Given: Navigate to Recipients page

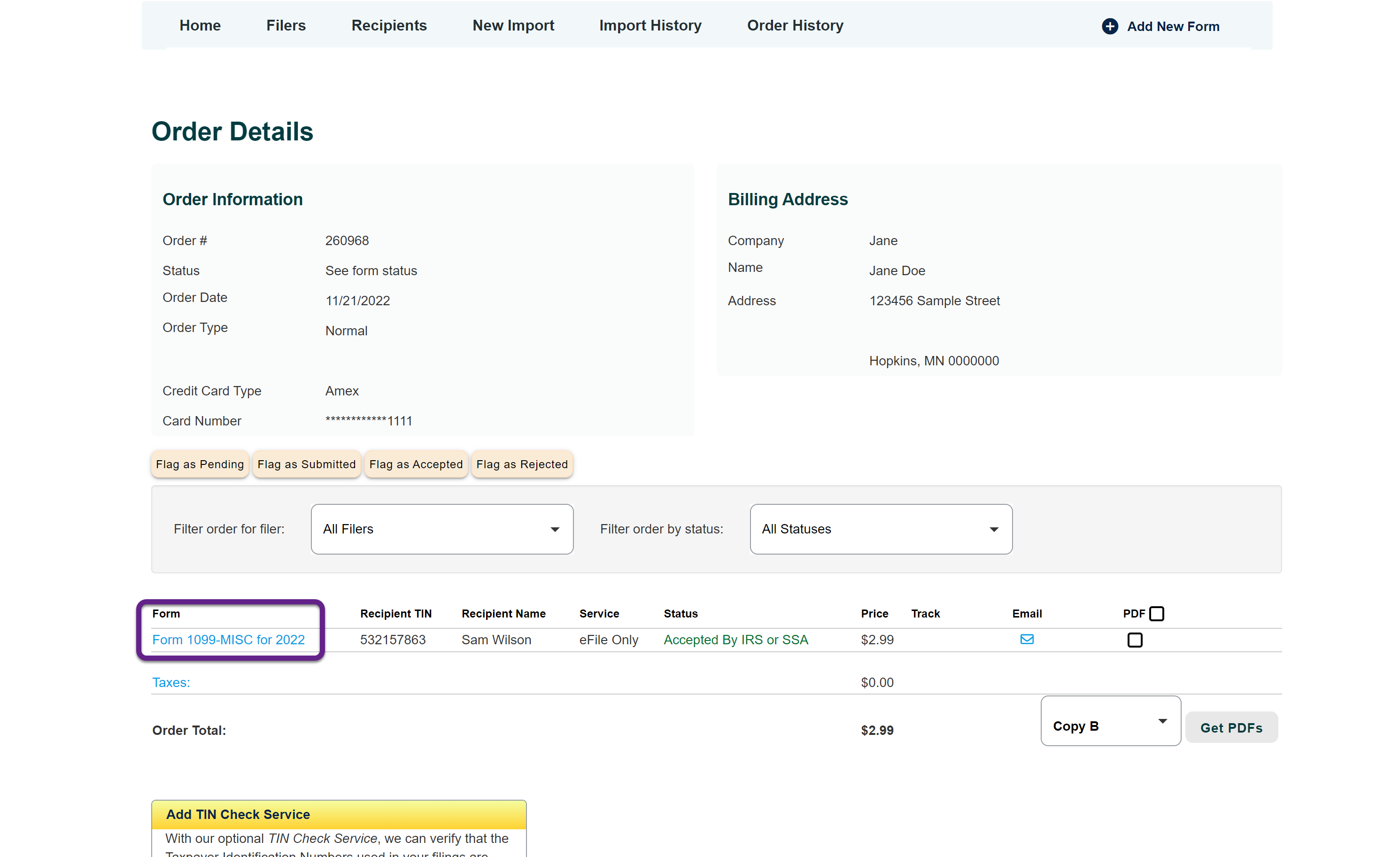Looking at the screenshot, I should [x=389, y=25].
